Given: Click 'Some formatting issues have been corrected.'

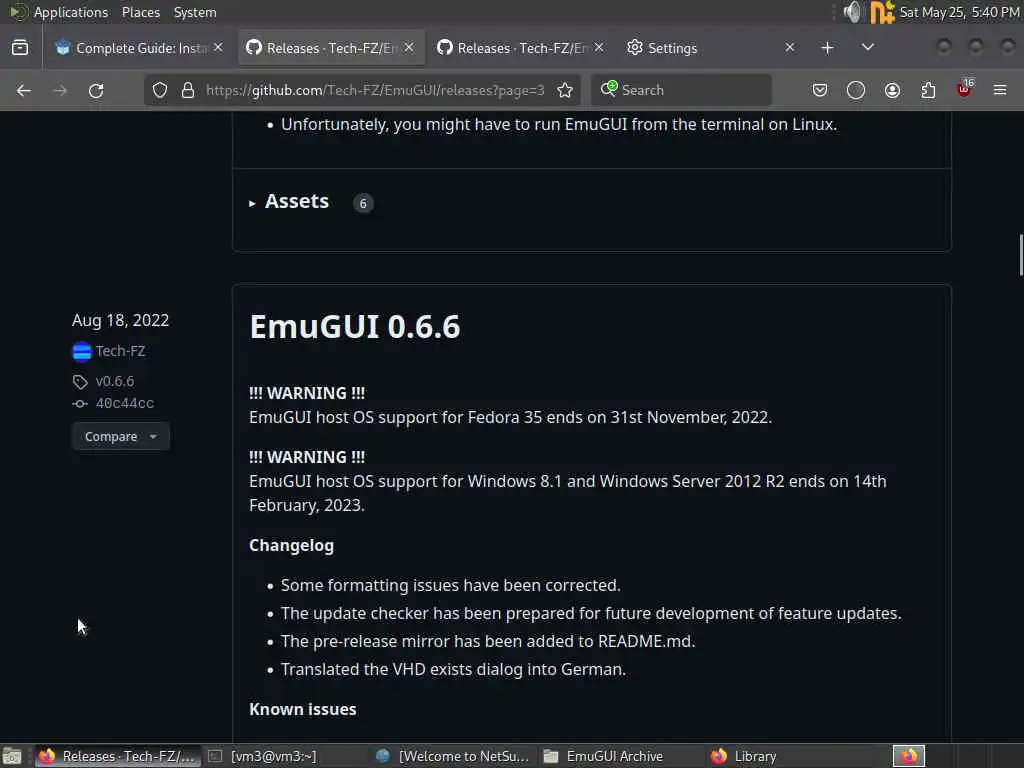Looking at the screenshot, I should 451,585.
